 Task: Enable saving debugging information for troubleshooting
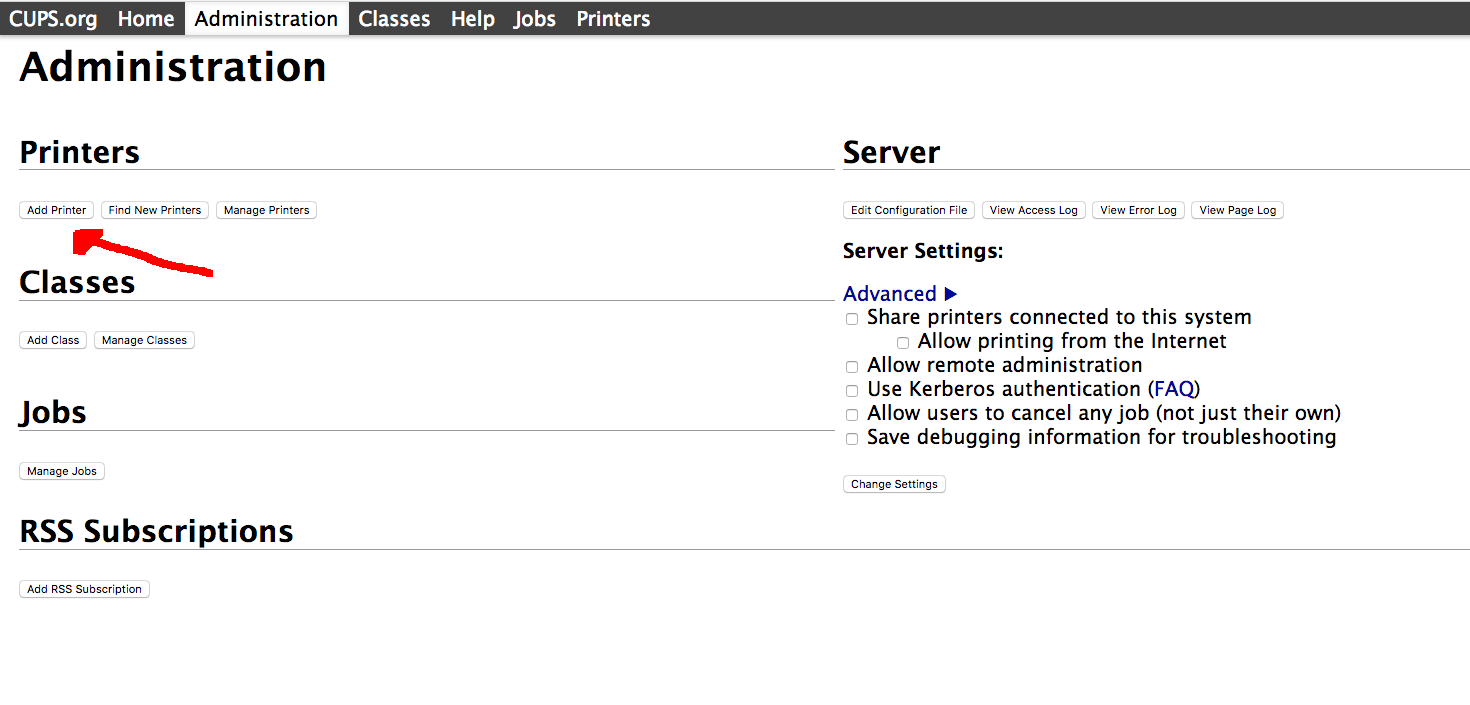(851, 438)
